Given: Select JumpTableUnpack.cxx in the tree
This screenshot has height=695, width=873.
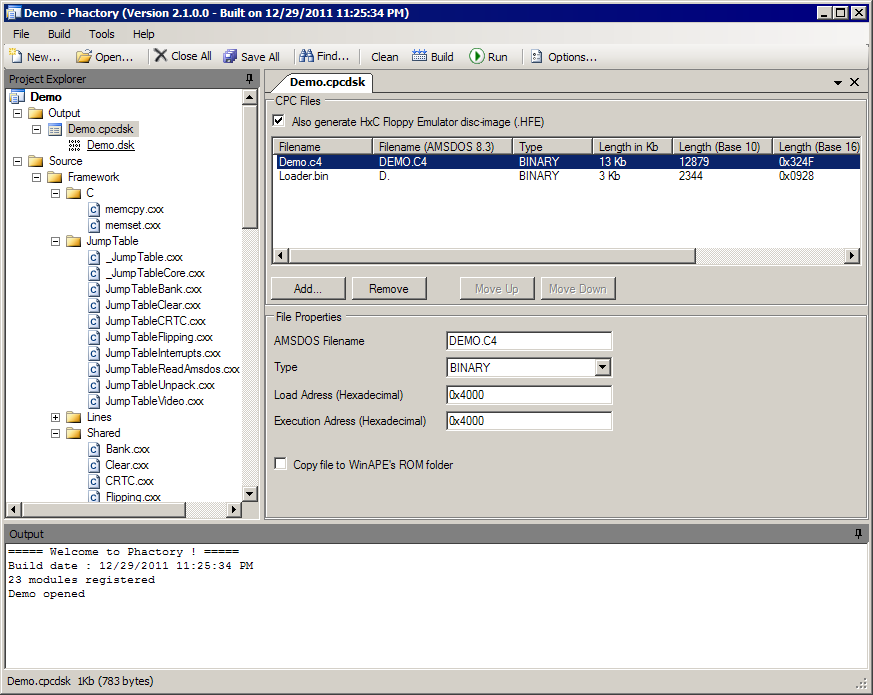Looking at the screenshot, I should 160,385.
